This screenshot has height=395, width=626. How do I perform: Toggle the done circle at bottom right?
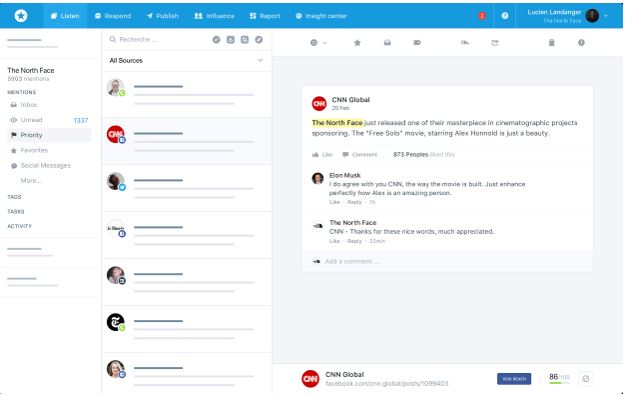coord(586,378)
